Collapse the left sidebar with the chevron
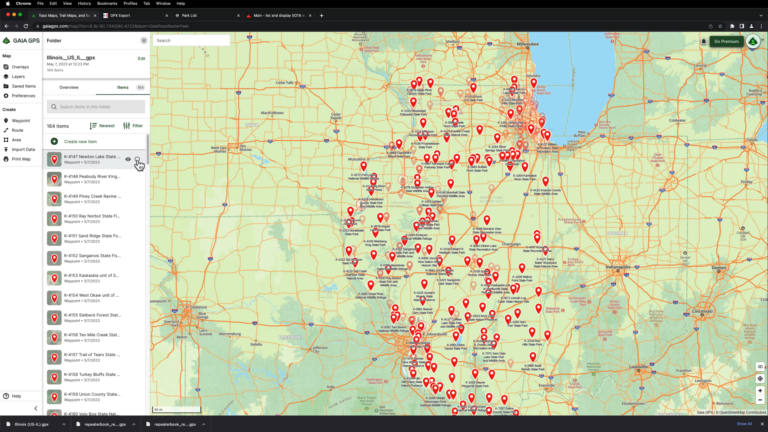The height and width of the screenshot is (432, 768). pyautogui.click(x=36, y=408)
